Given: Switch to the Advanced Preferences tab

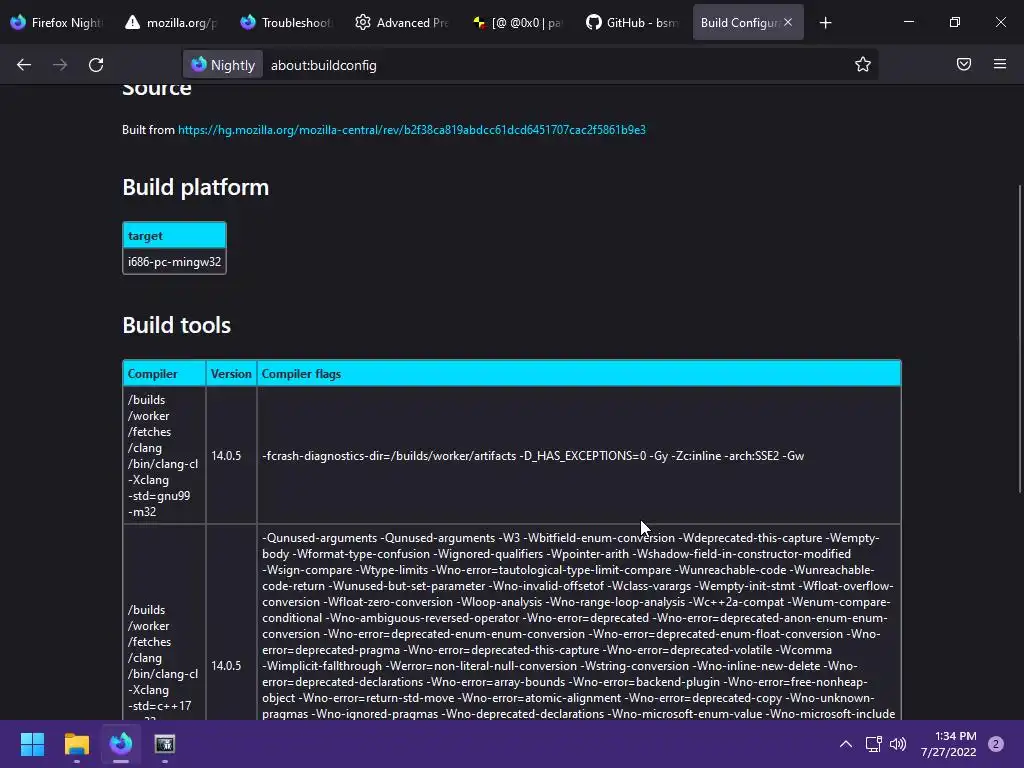Looking at the screenshot, I should (401, 23).
